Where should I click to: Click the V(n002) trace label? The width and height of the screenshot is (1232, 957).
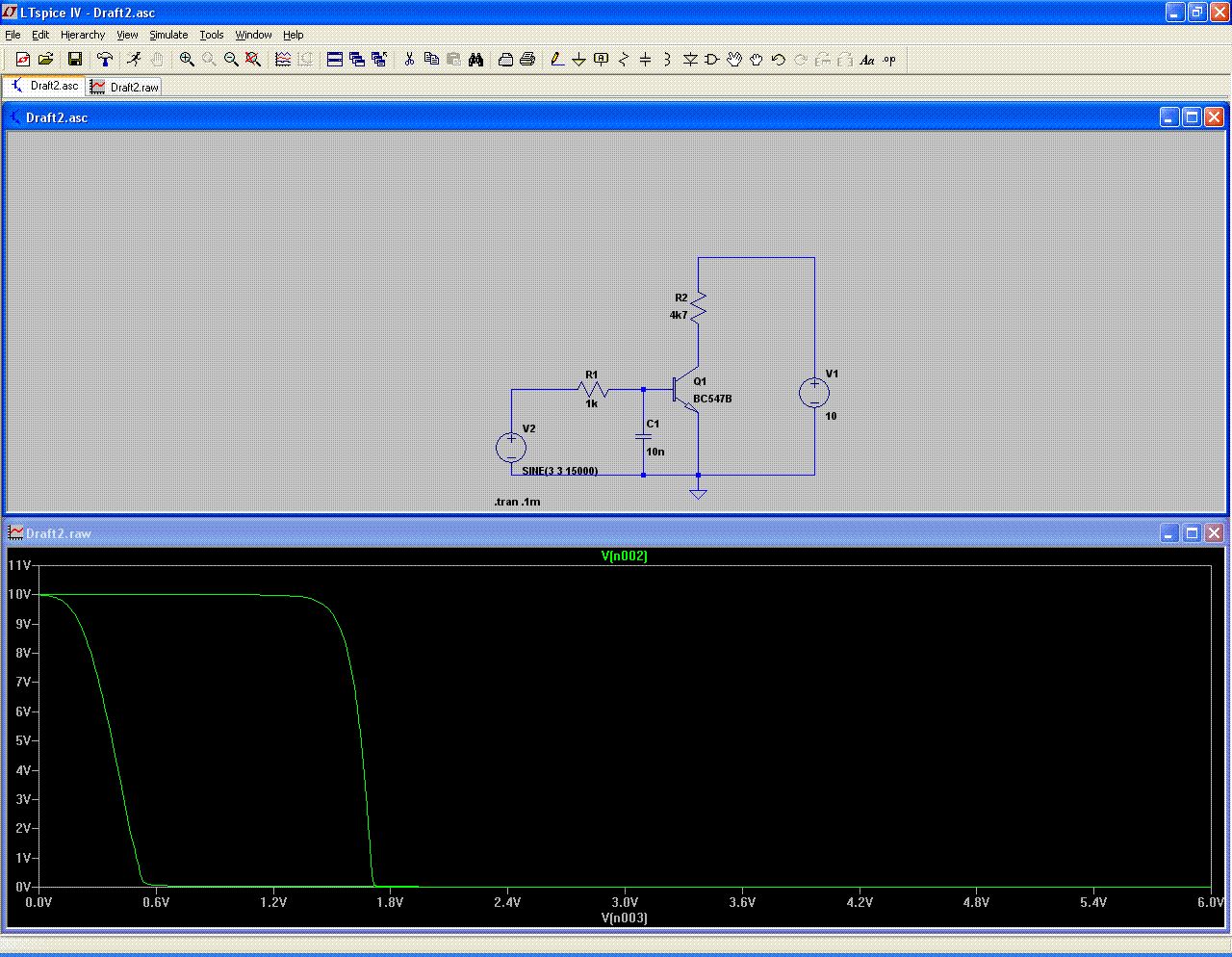624,556
